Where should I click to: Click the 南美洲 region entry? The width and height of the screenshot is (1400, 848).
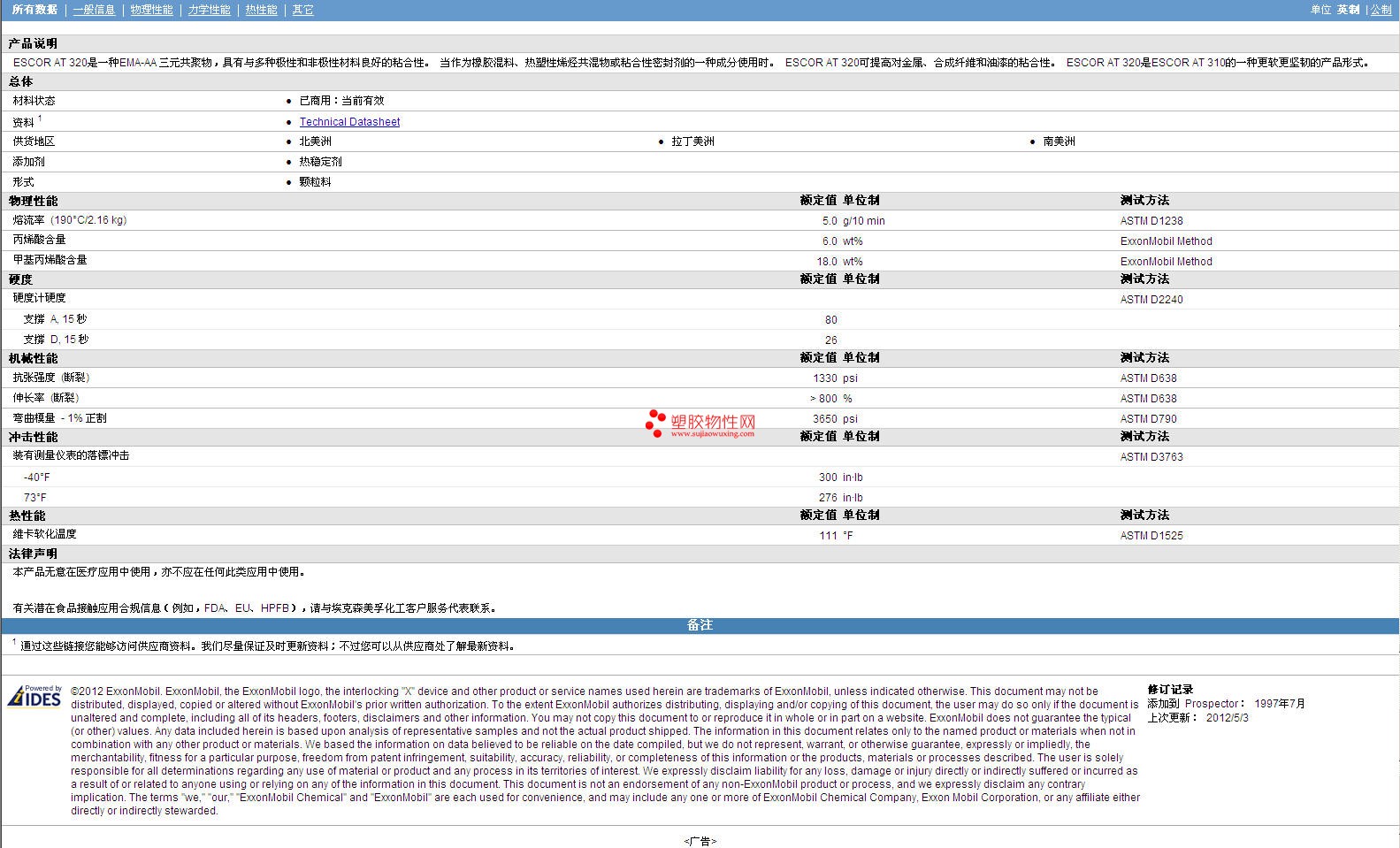[x=1059, y=141]
